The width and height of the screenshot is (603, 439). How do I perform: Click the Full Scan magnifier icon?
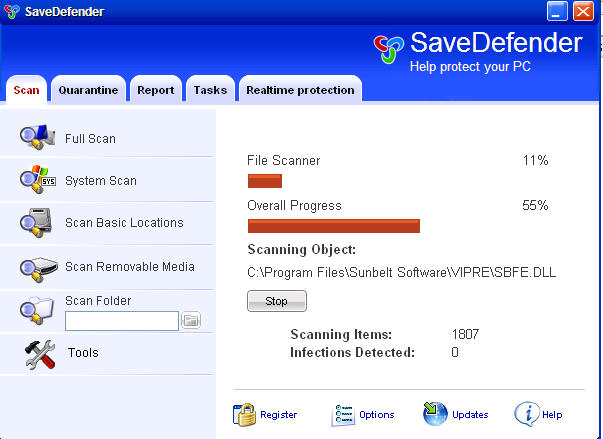tap(37, 136)
